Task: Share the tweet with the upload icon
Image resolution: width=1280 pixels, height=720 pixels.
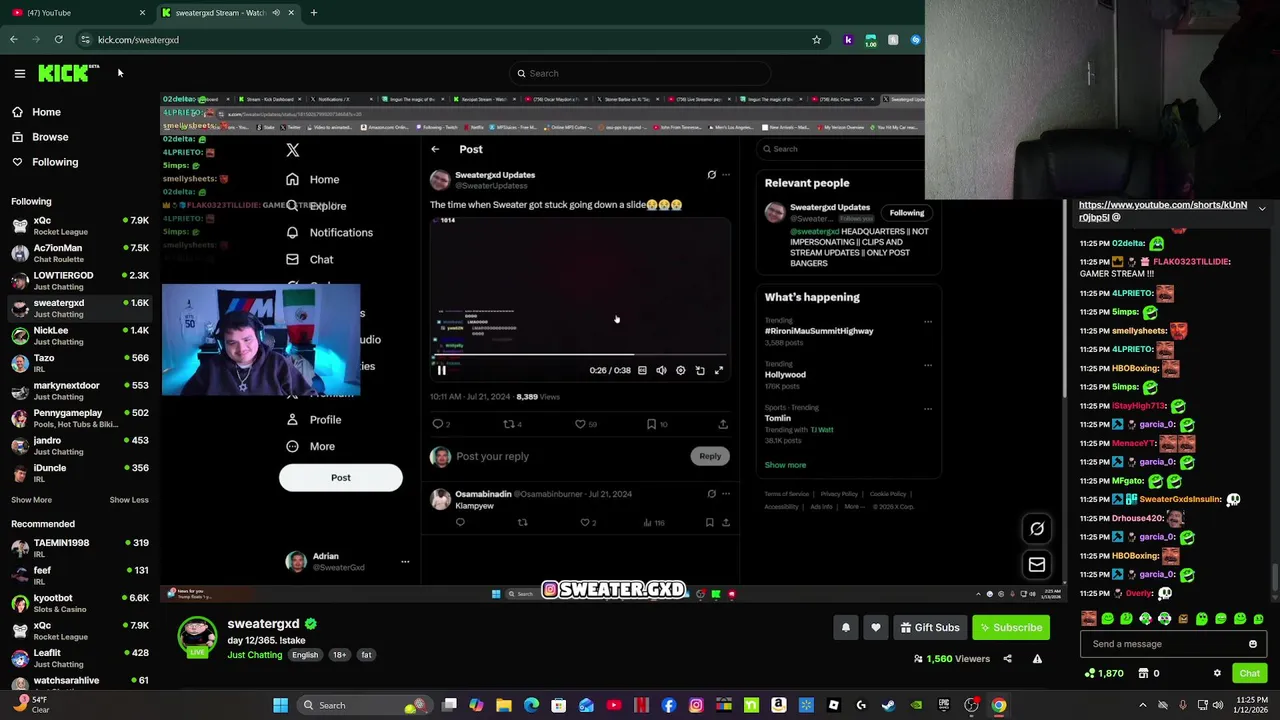Action: (723, 424)
